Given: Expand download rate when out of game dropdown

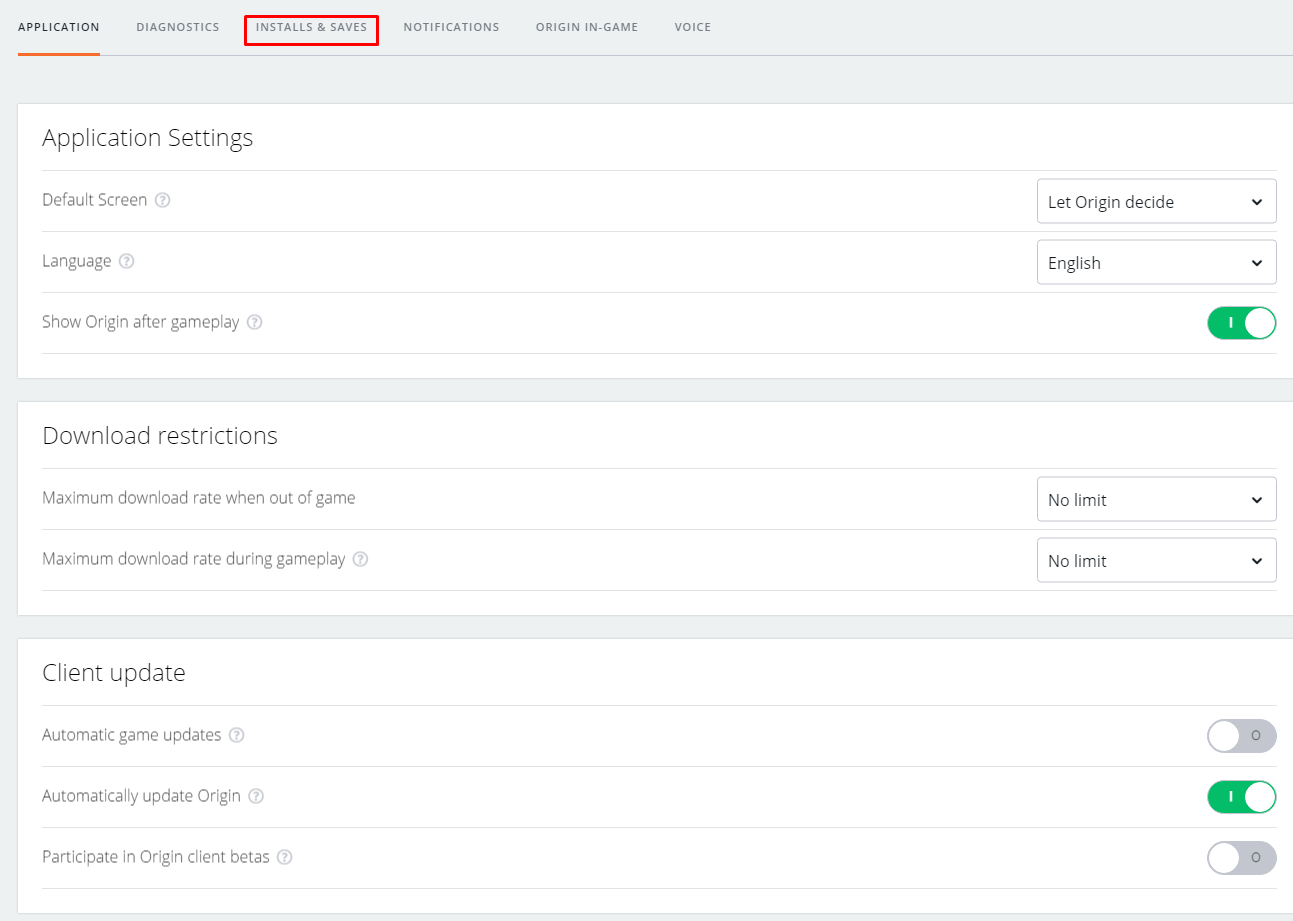Looking at the screenshot, I should tap(1157, 499).
